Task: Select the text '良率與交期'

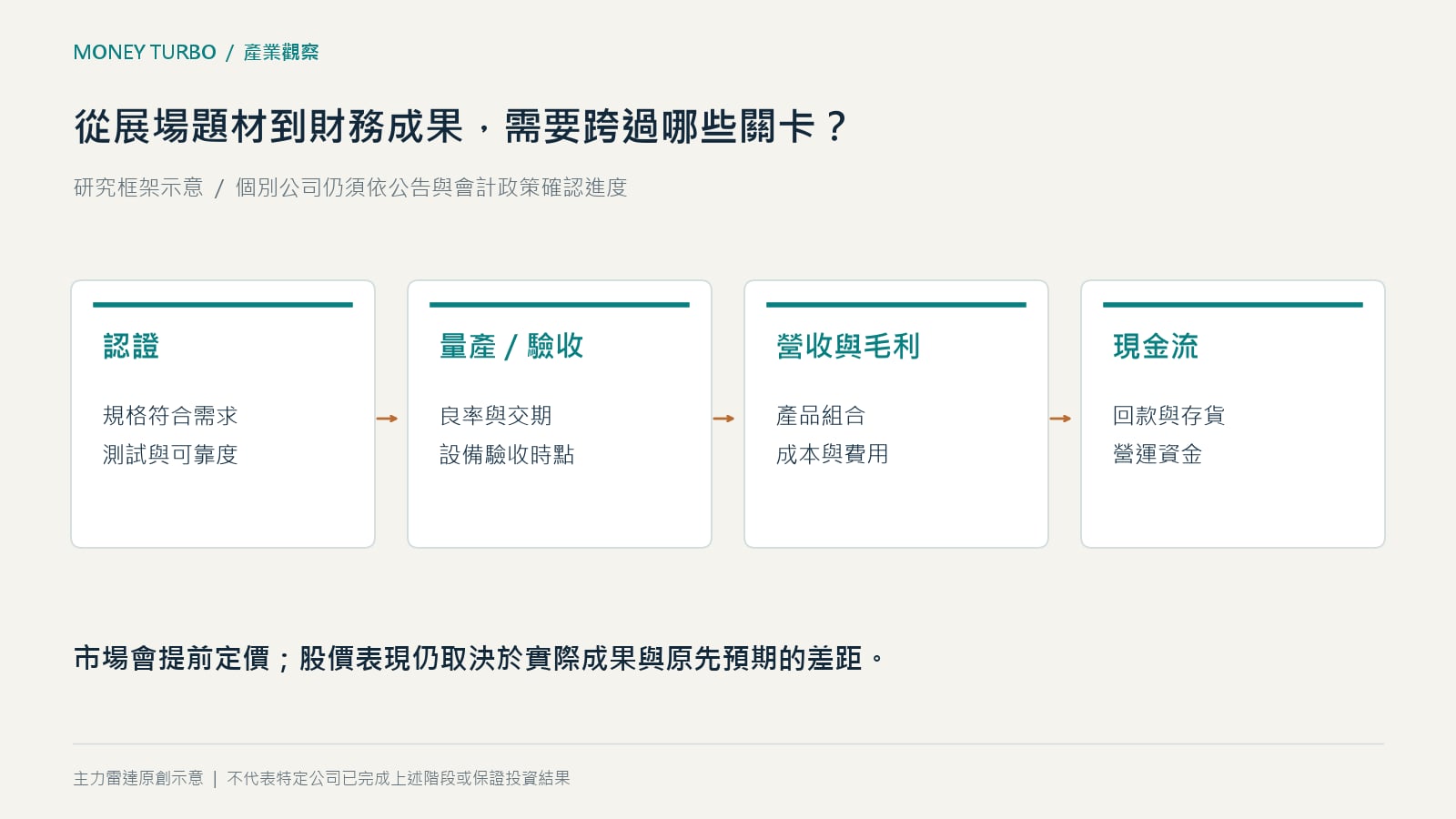Action: click(x=496, y=416)
